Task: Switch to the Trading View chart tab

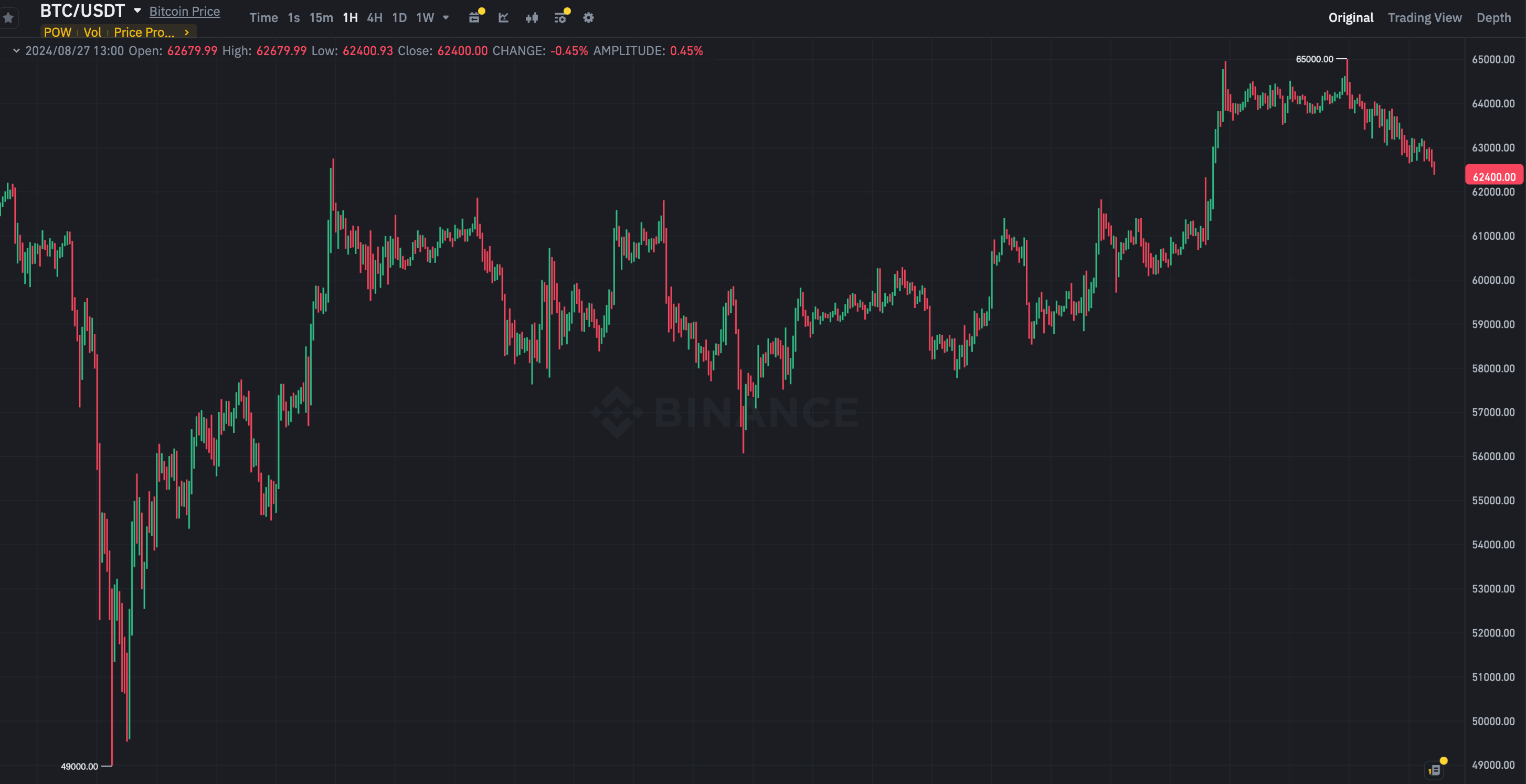Action: (1425, 18)
